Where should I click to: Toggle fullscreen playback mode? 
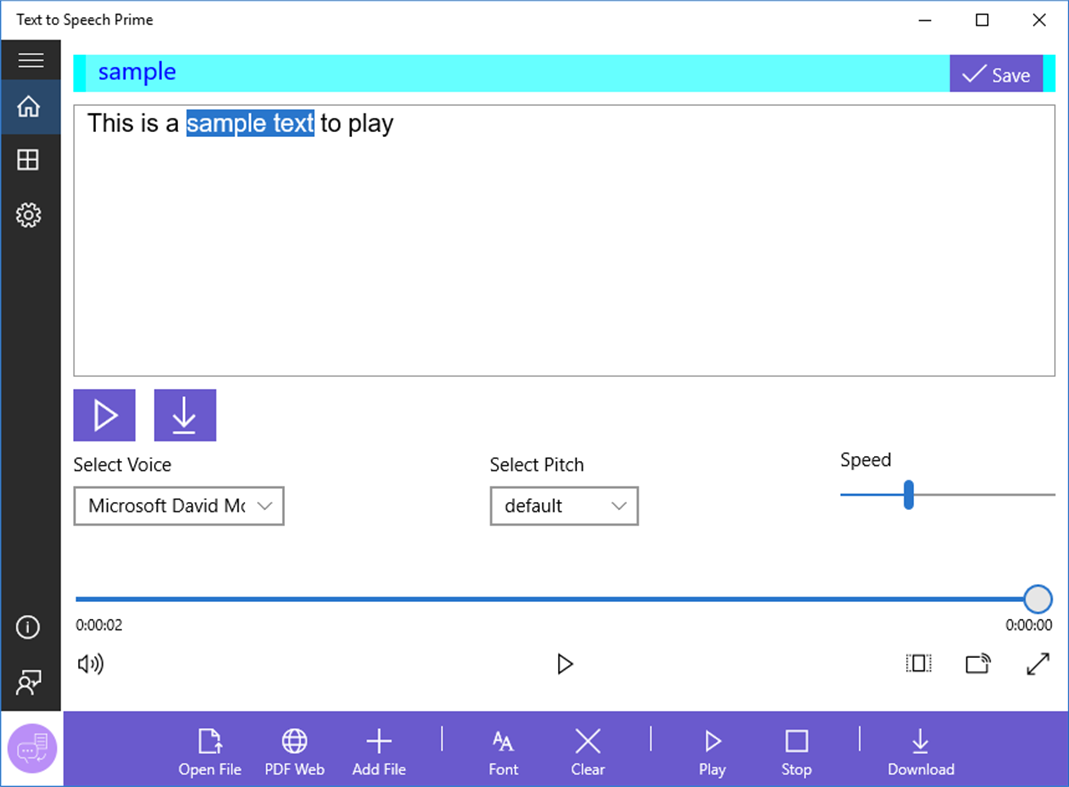coord(1038,663)
